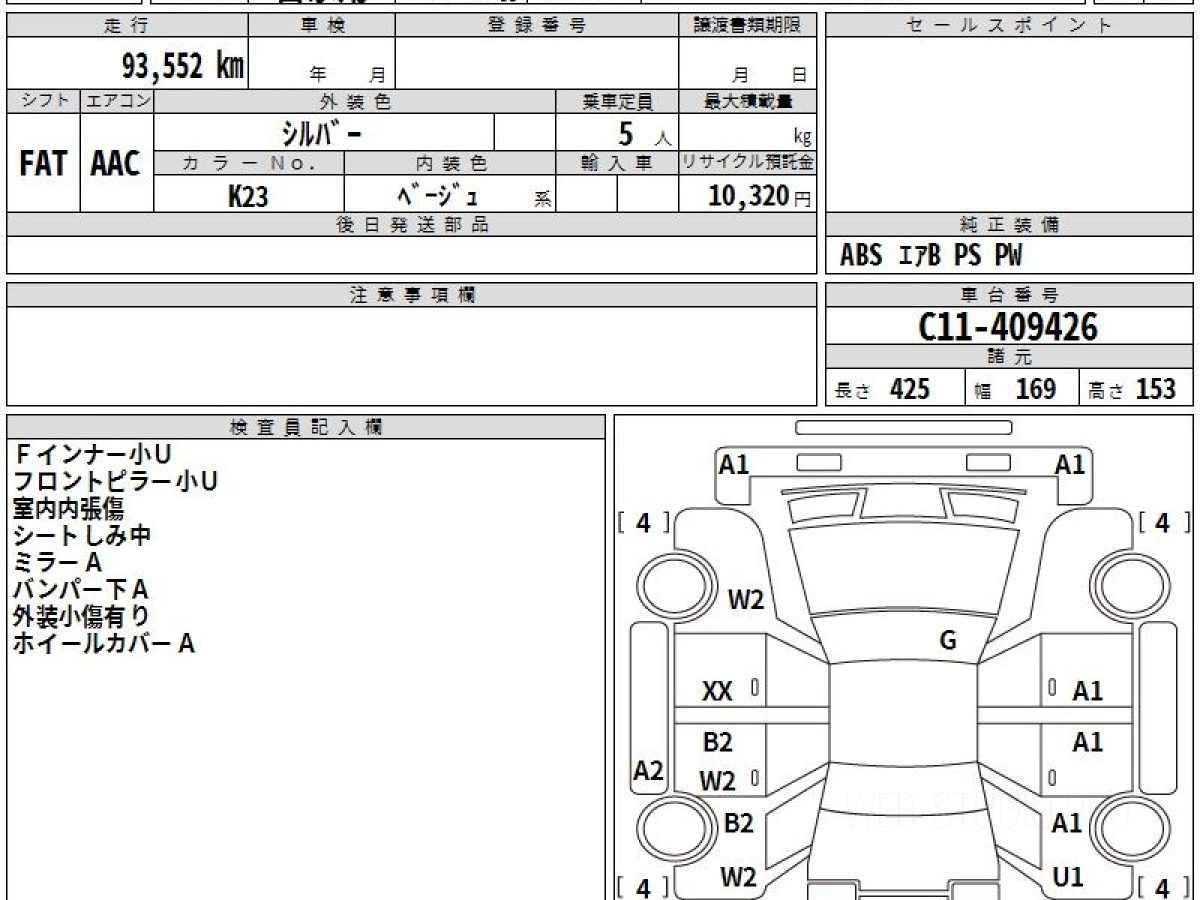Click the 内装色 header

450,163
